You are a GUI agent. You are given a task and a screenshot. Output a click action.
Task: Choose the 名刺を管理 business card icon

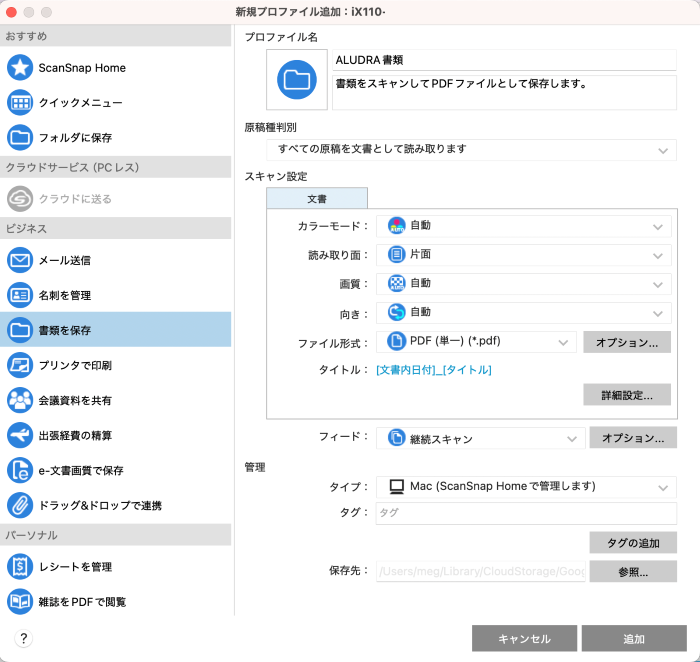click(20, 295)
